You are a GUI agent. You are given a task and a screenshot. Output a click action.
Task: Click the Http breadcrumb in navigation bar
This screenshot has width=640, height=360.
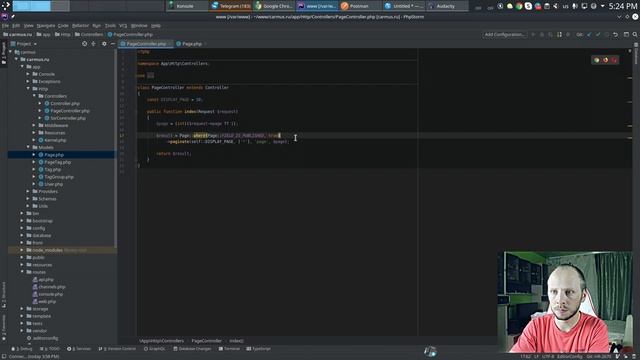pos(62,35)
